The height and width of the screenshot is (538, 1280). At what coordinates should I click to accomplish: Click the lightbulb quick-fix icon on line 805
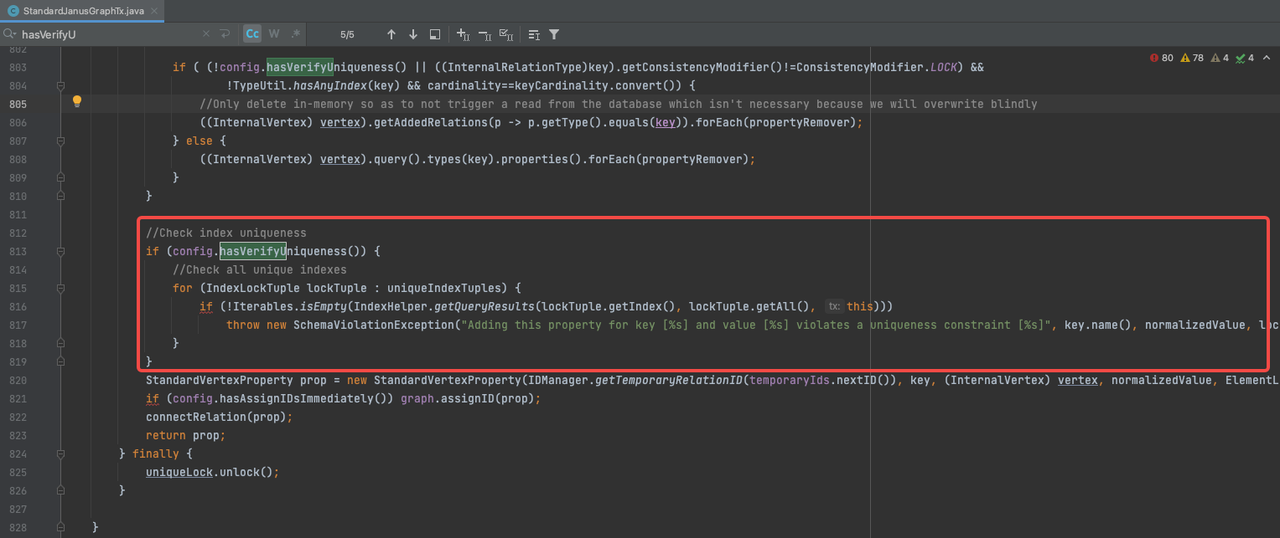tap(76, 103)
